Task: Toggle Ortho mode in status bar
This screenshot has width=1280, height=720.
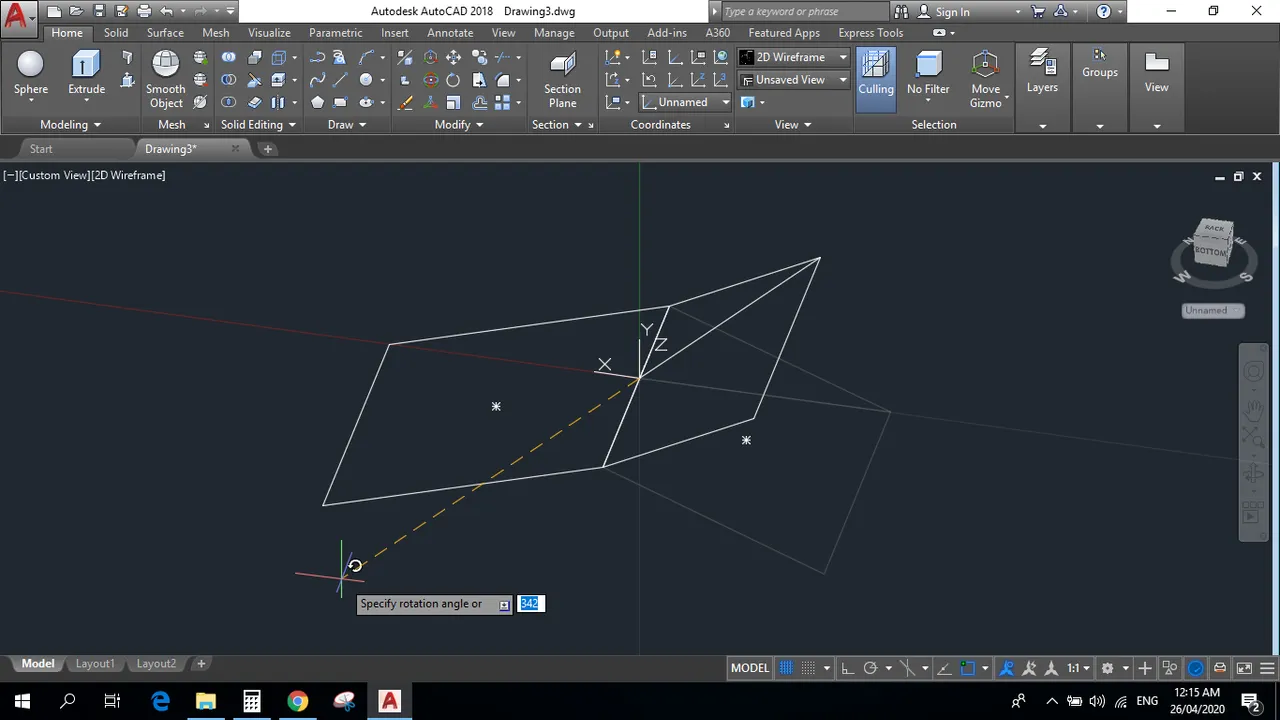Action: click(x=847, y=668)
